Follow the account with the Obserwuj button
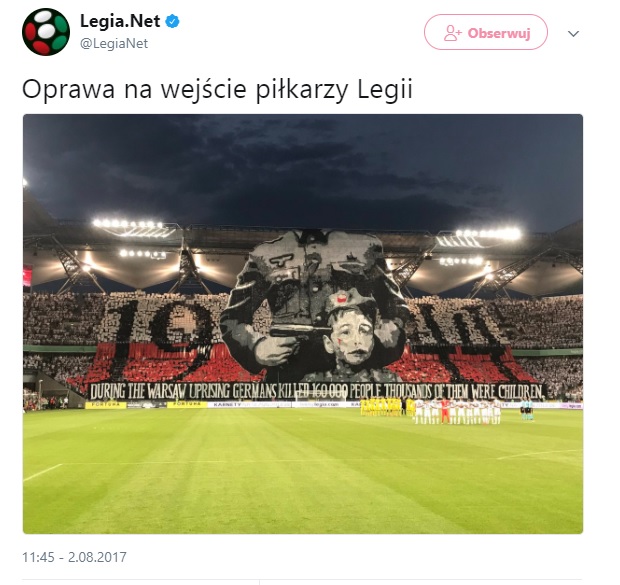The height and width of the screenshot is (585, 620). tap(486, 32)
